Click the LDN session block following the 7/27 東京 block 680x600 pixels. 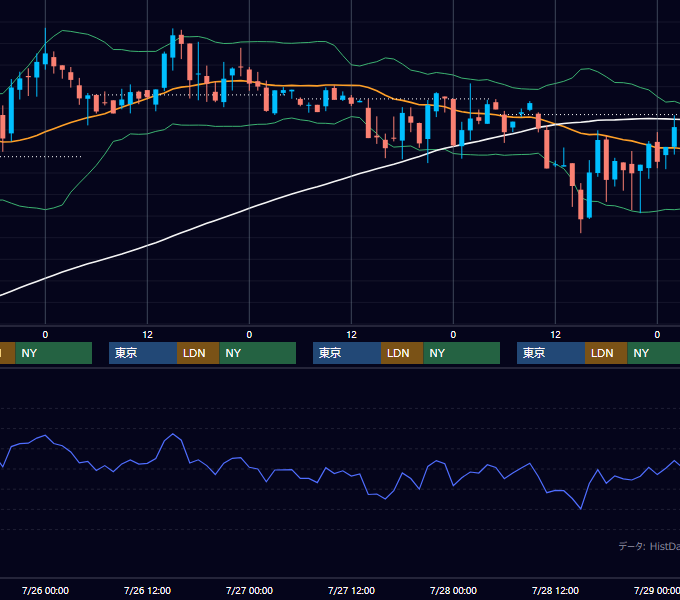(402, 353)
